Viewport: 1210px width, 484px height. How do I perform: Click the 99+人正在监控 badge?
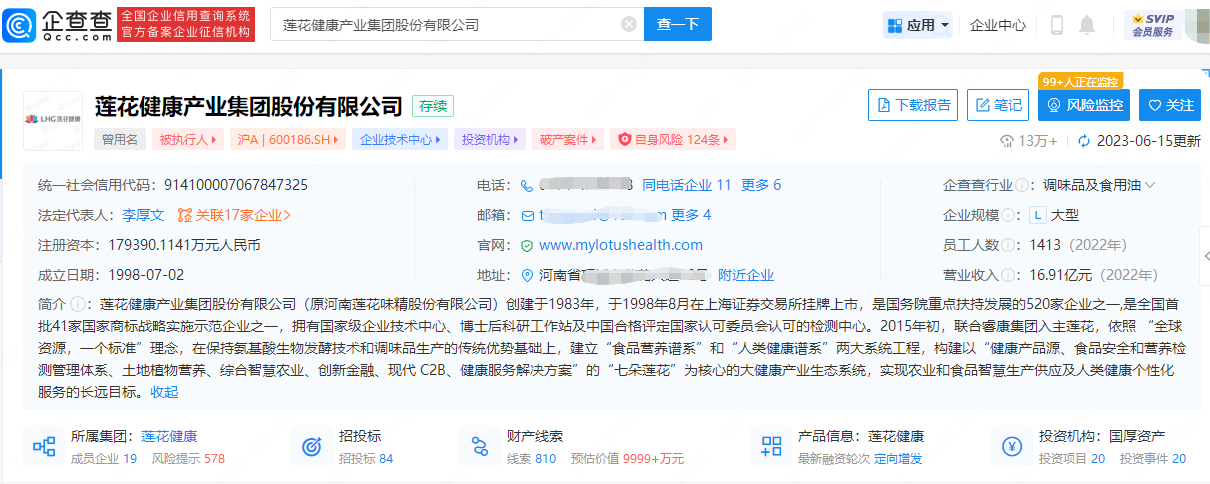pyautogui.click(x=1080, y=81)
